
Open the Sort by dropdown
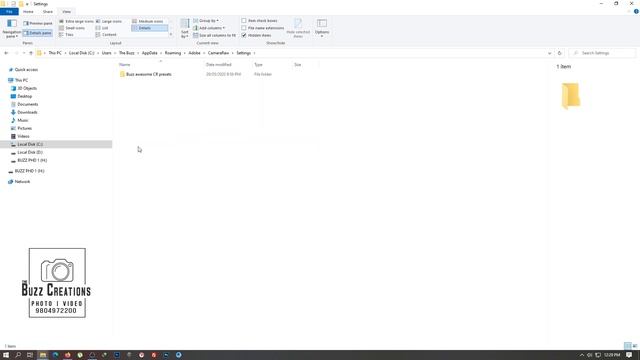click(185, 29)
